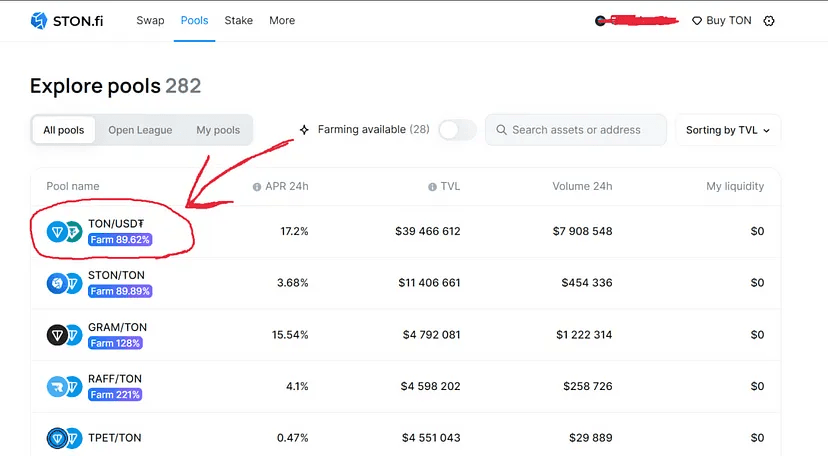Screen dimensions: 828x456
Task: Click the search magnifier icon
Action: pos(501,130)
